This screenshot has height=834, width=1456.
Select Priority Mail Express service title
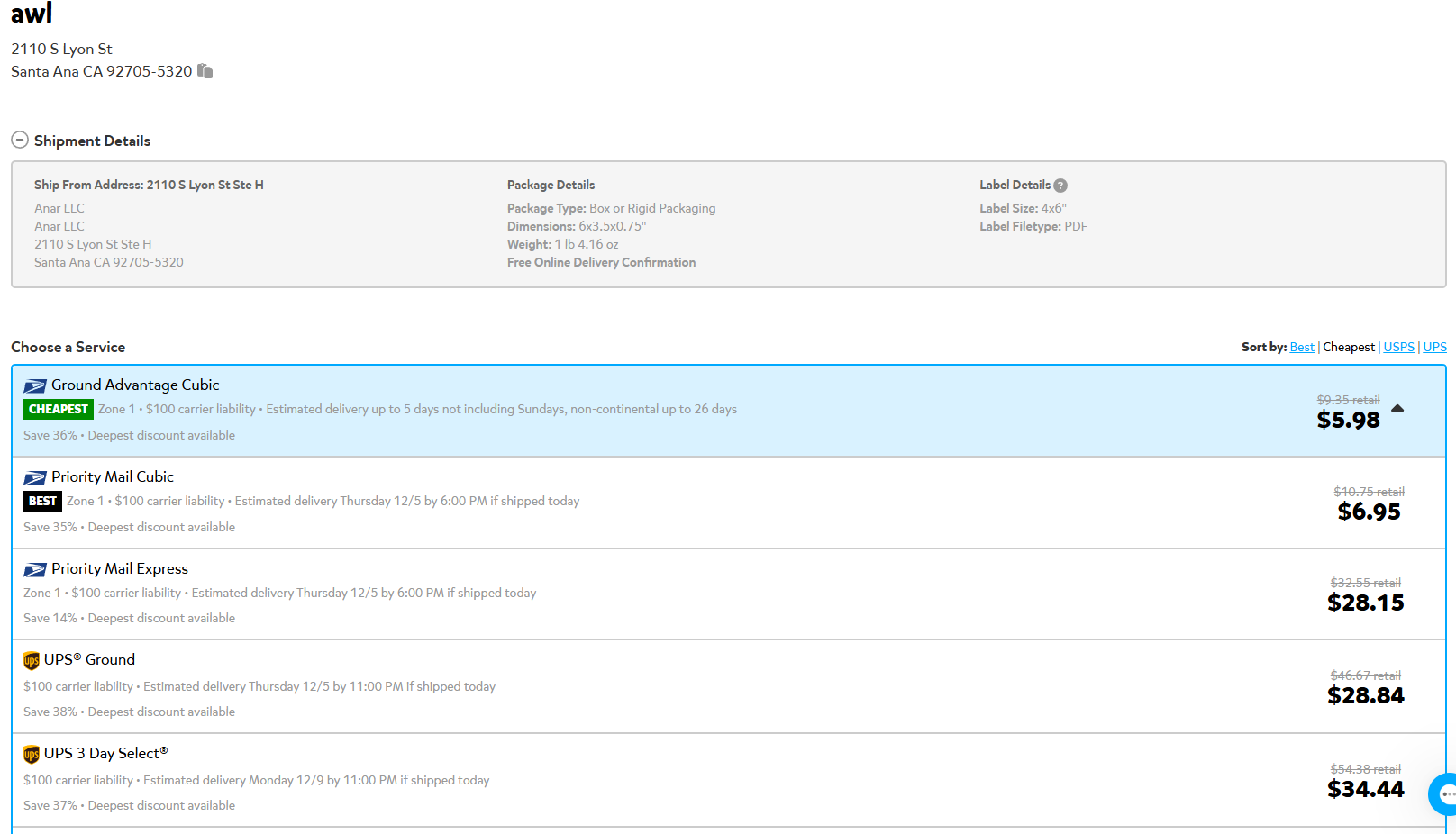click(x=120, y=569)
